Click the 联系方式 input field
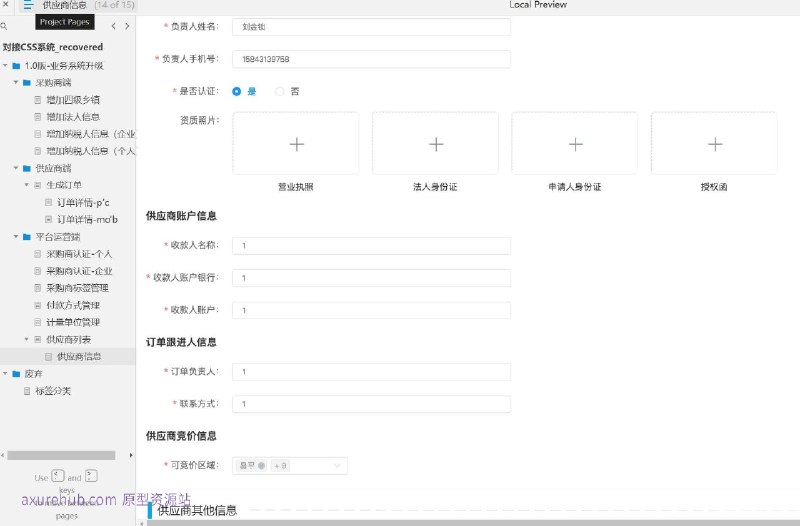Screen dimensions: 800x526 [x=371, y=404]
